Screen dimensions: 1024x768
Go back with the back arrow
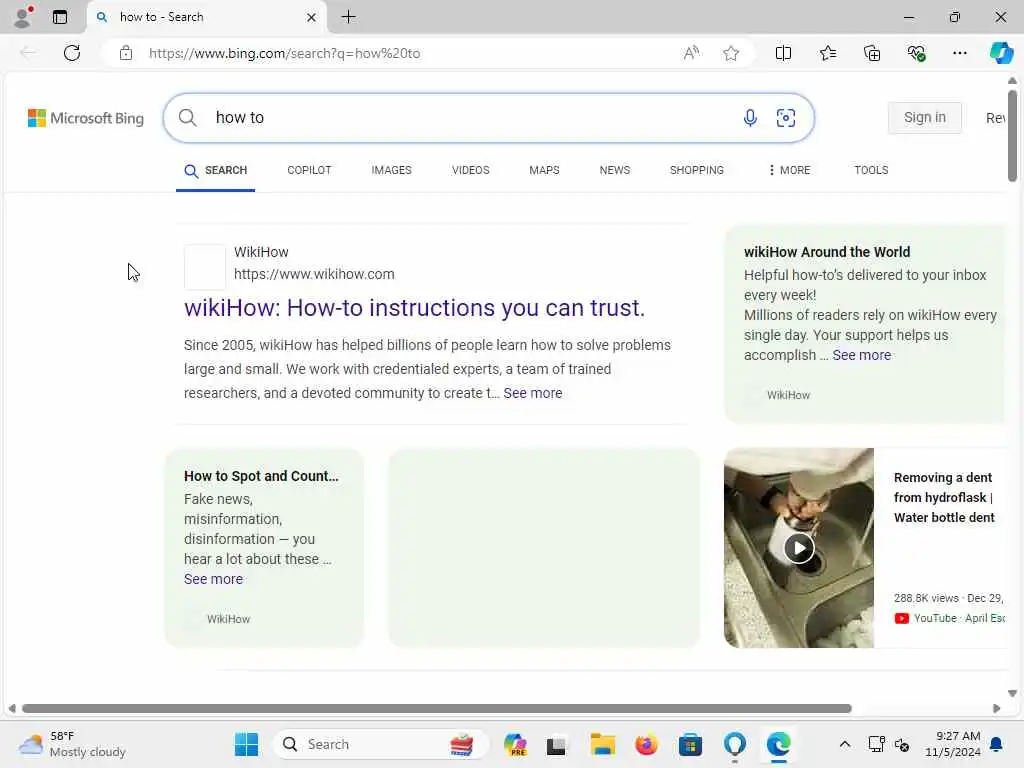(28, 53)
